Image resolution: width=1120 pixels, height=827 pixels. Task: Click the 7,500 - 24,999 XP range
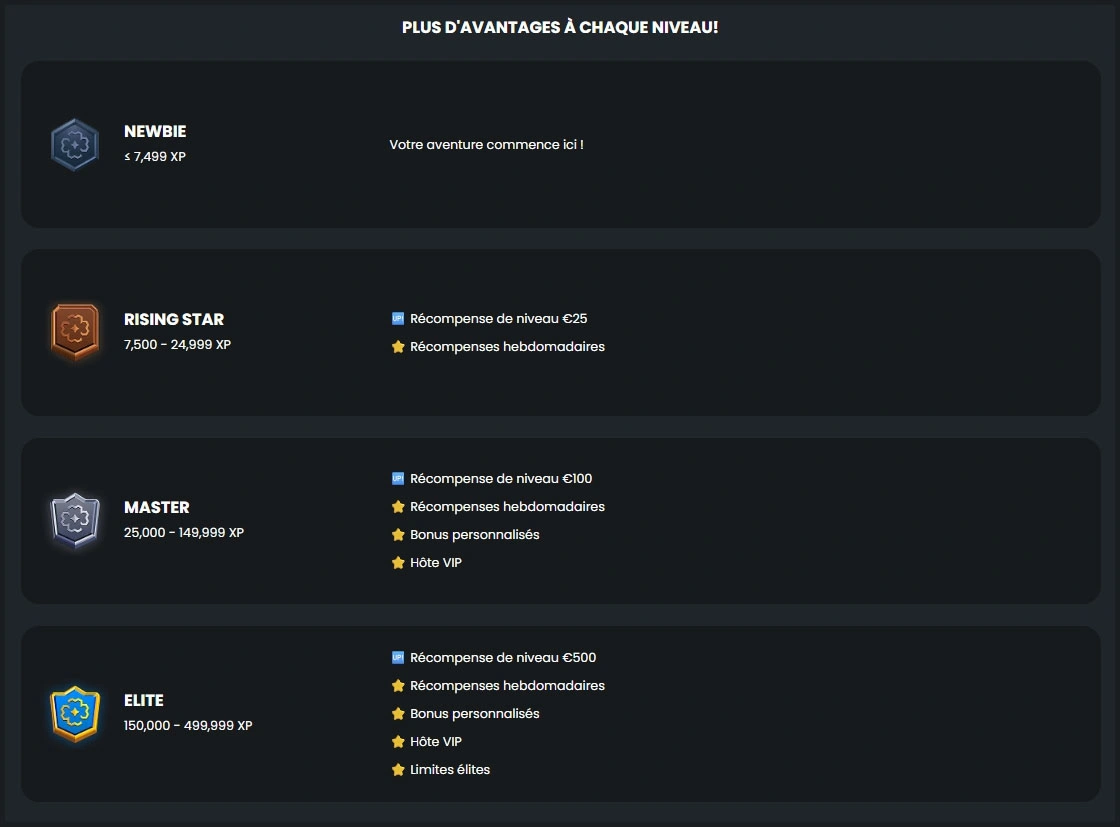(177, 344)
